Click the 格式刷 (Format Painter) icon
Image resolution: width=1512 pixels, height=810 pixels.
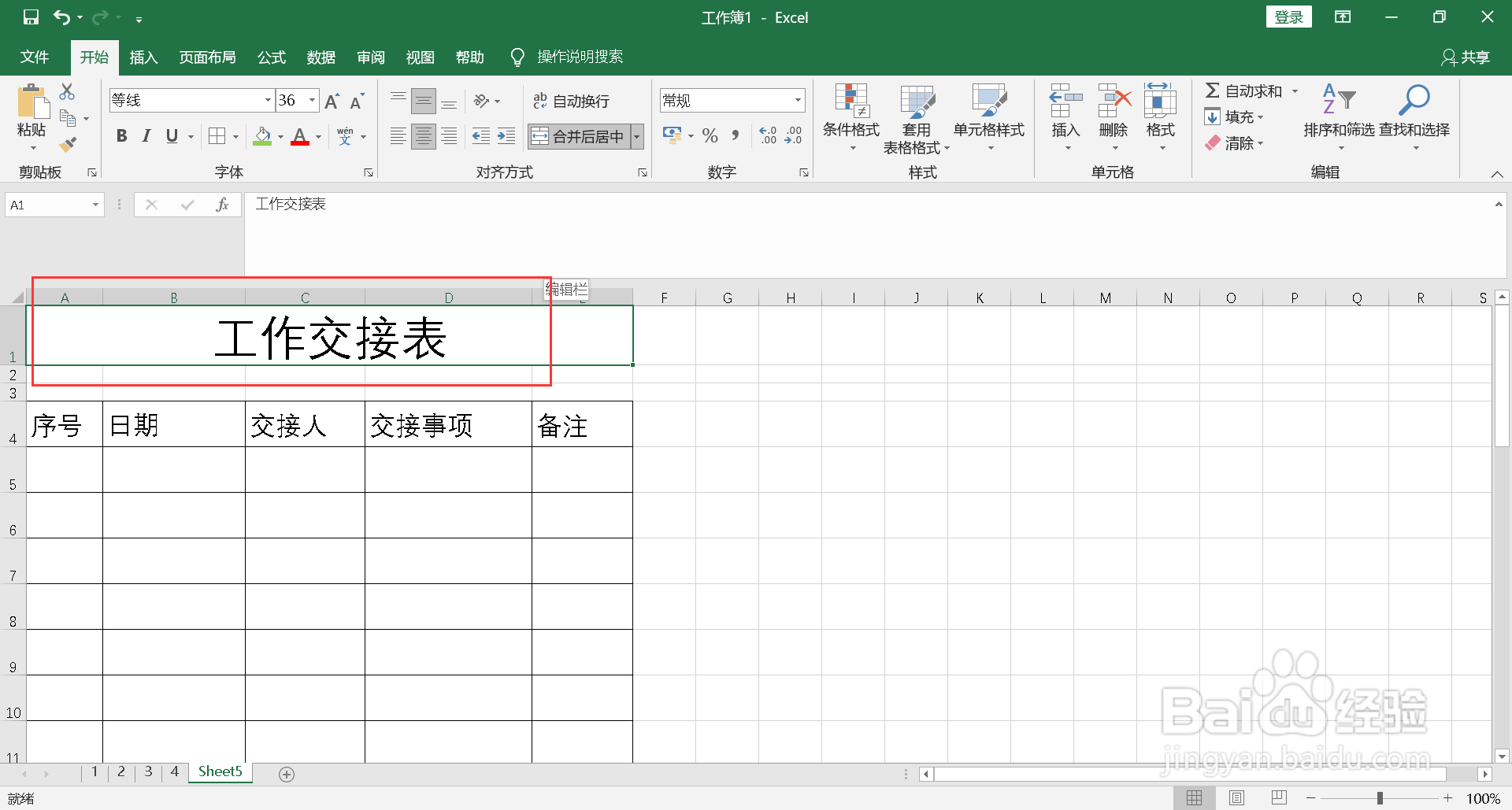[x=69, y=145]
